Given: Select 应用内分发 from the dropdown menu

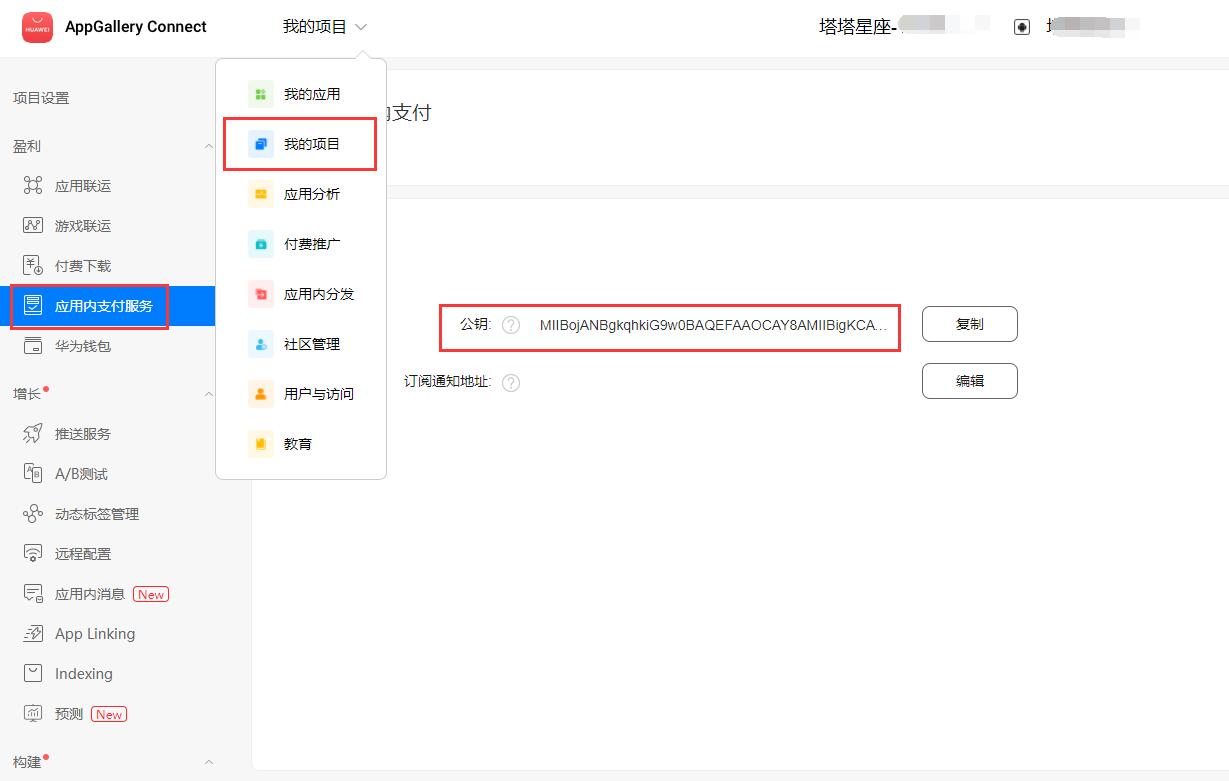Looking at the screenshot, I should point(301,294).
